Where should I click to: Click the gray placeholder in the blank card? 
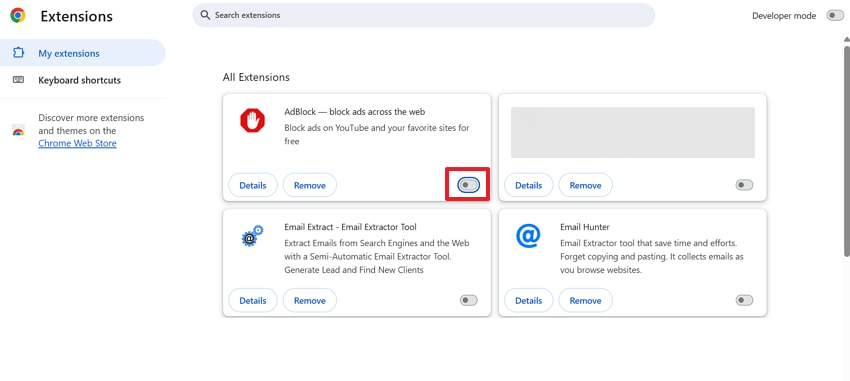tap(633, 132)
